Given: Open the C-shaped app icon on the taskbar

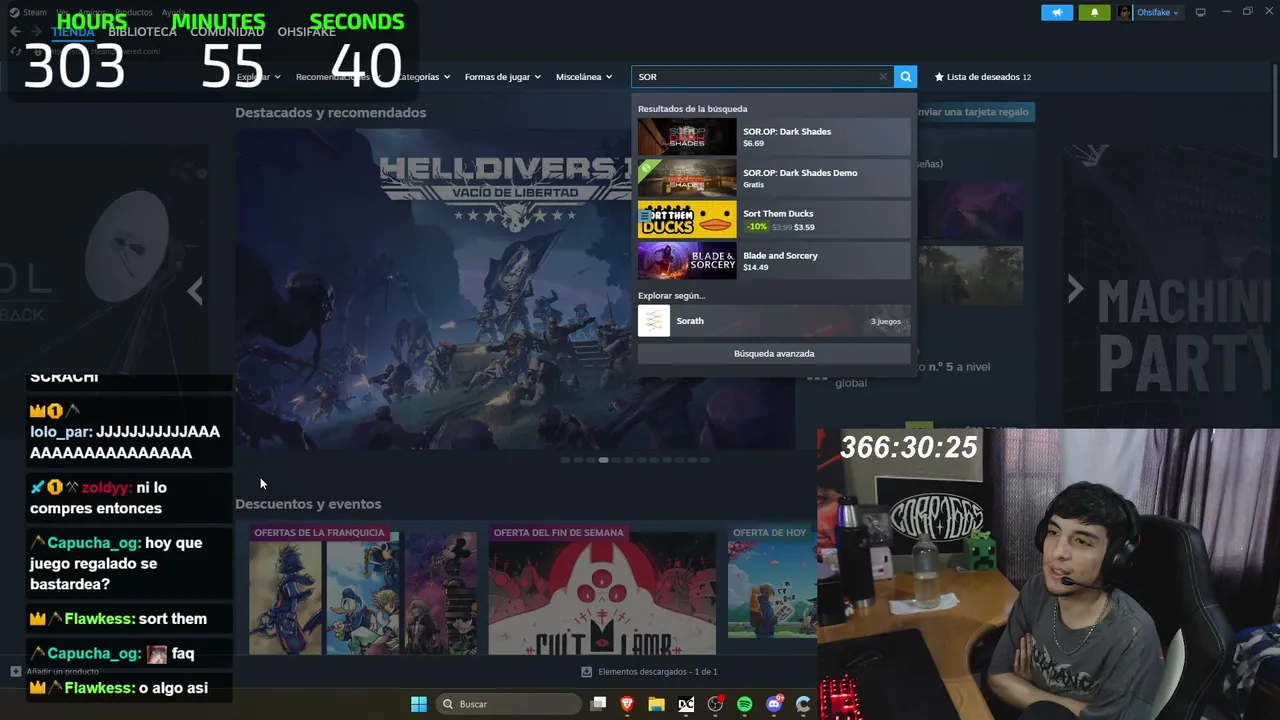Looking at the screenshot, I should [803, 704].
